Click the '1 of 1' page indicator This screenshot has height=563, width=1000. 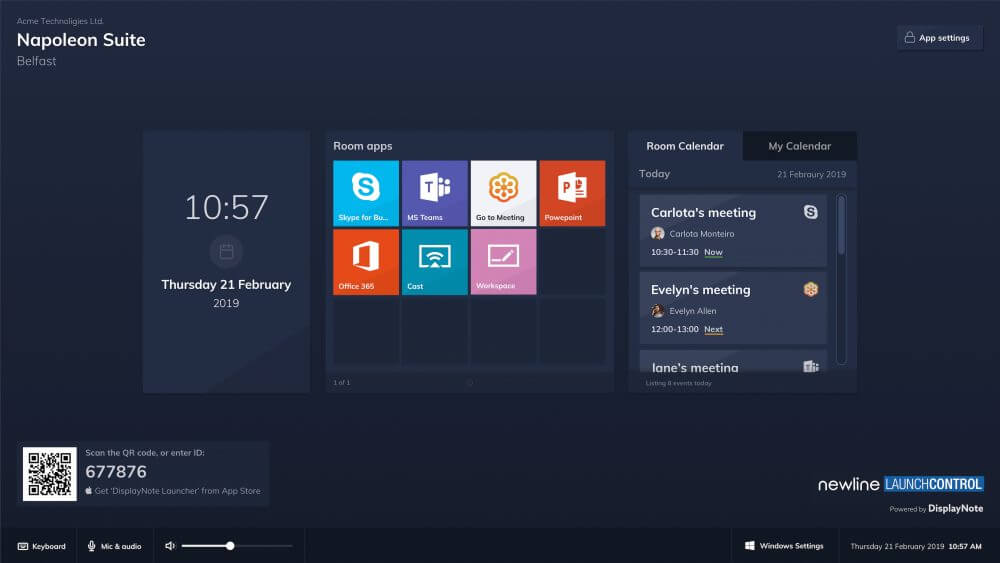coord(341,383)
